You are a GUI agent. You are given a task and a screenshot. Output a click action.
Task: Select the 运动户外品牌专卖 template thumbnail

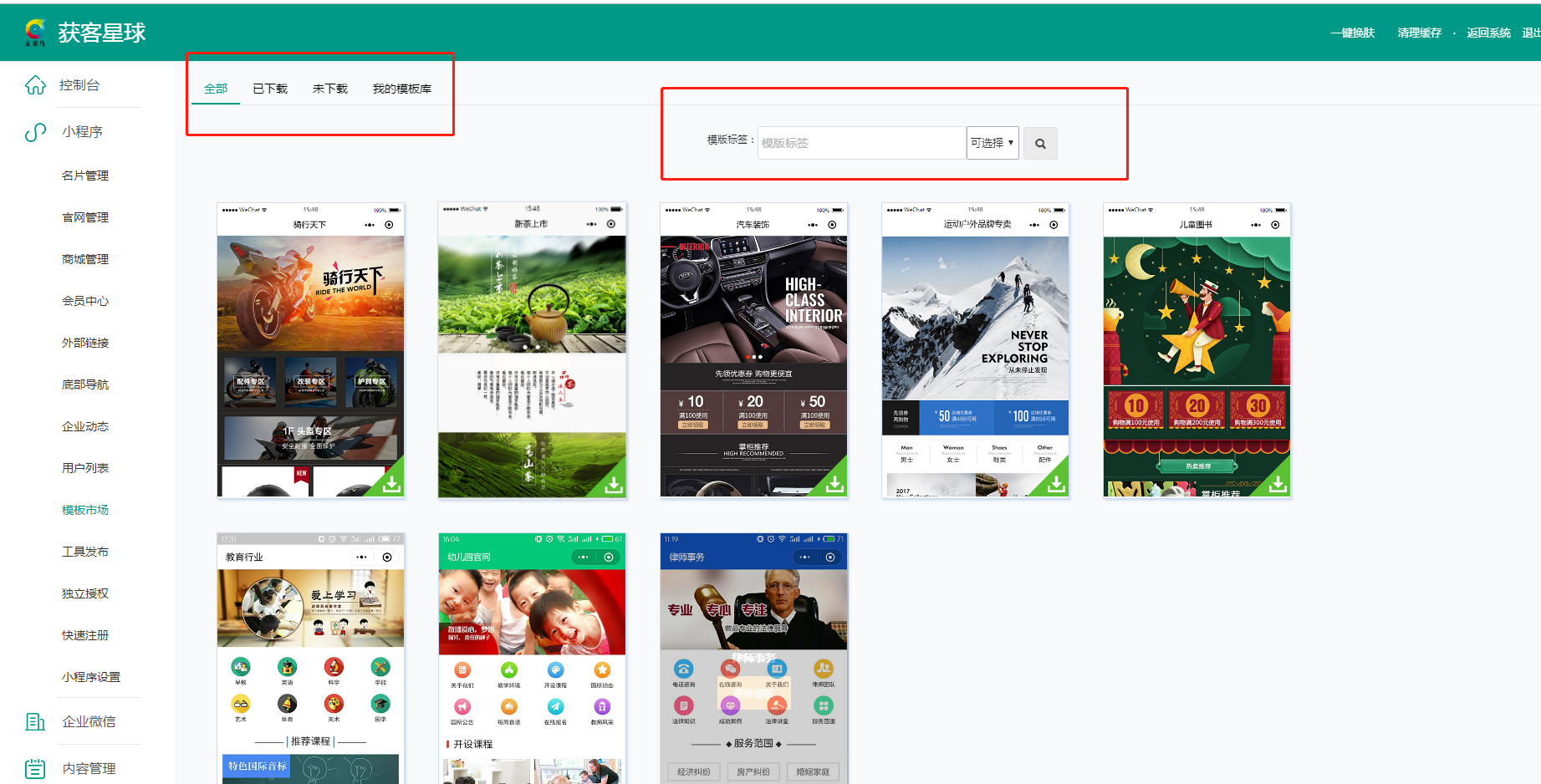(975, 351)
